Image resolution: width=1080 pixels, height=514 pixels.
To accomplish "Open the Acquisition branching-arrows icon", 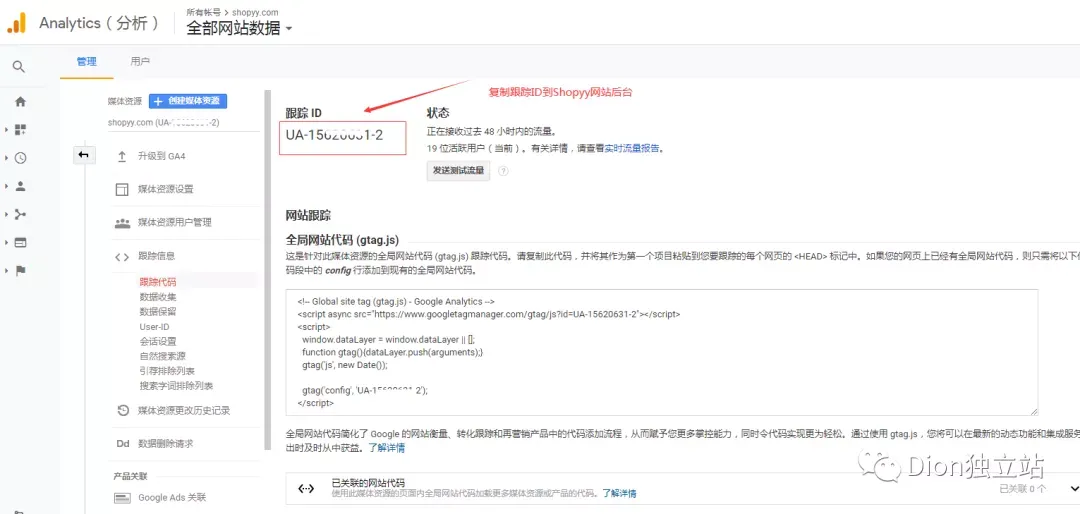I will coord(20,214).
